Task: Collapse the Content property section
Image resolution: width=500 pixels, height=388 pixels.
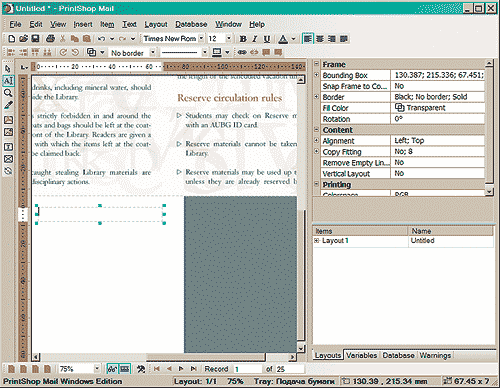Action: click(317, 130)
